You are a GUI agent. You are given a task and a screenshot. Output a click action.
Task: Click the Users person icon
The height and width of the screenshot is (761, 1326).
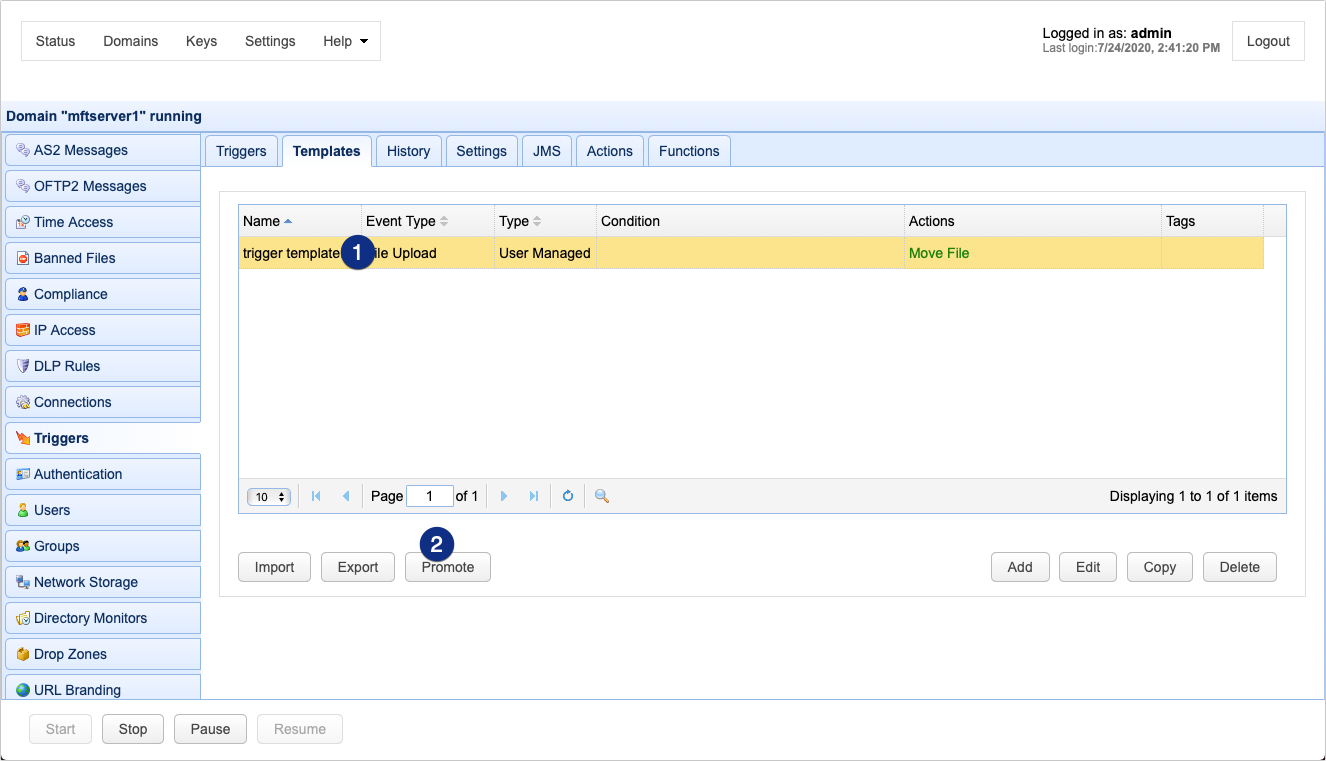click(x=23, y=510)
